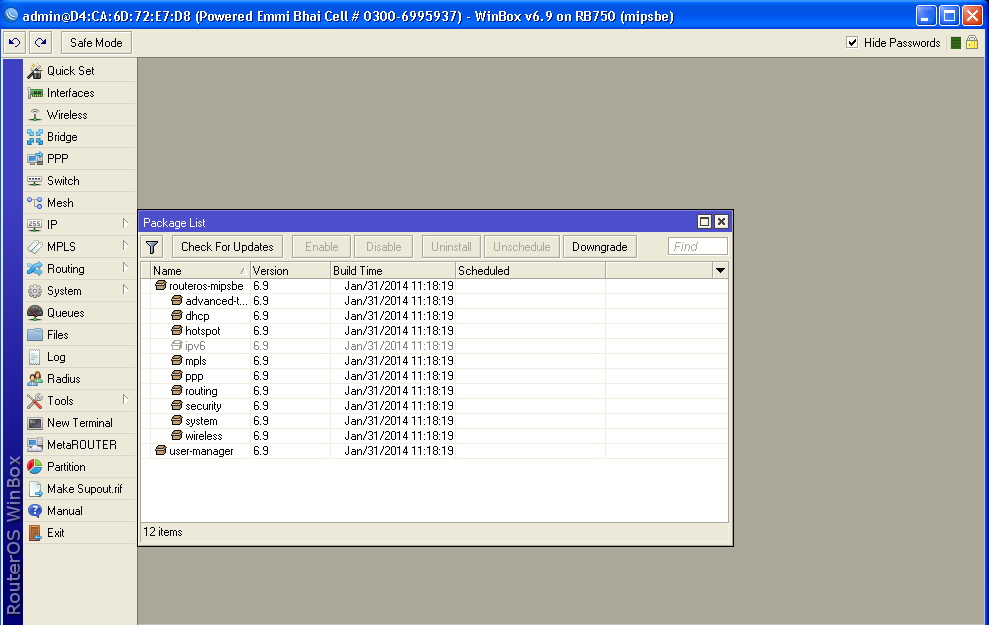Click the Check For Updates button
This screenshot has width=989, height=625.
226,246
